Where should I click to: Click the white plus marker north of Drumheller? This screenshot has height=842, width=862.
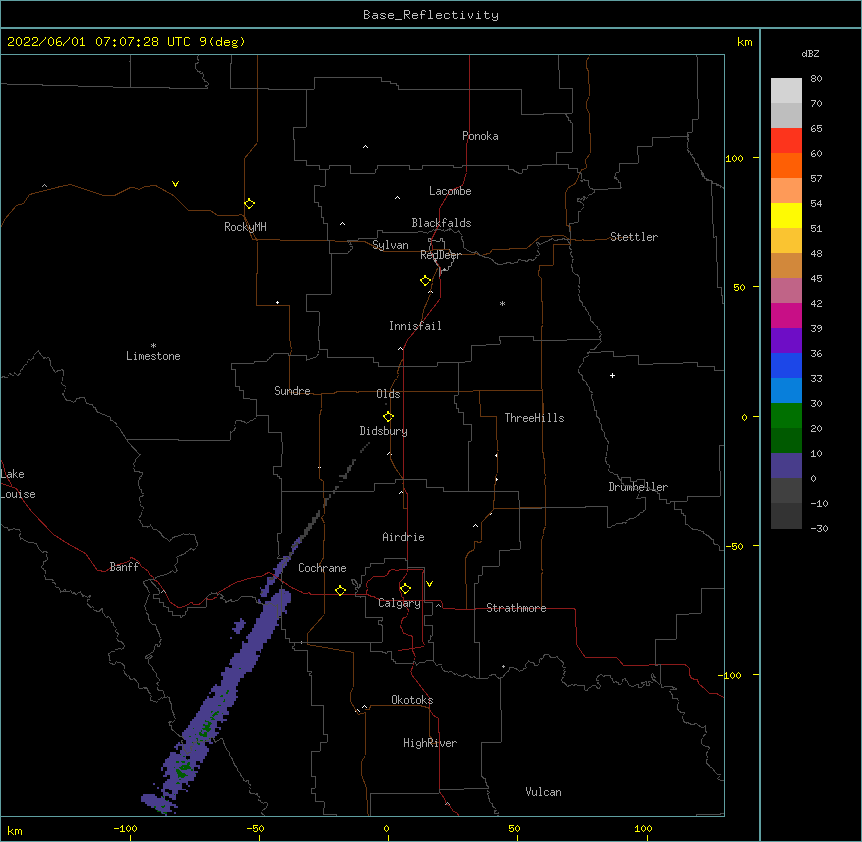(x=612, y=375)
